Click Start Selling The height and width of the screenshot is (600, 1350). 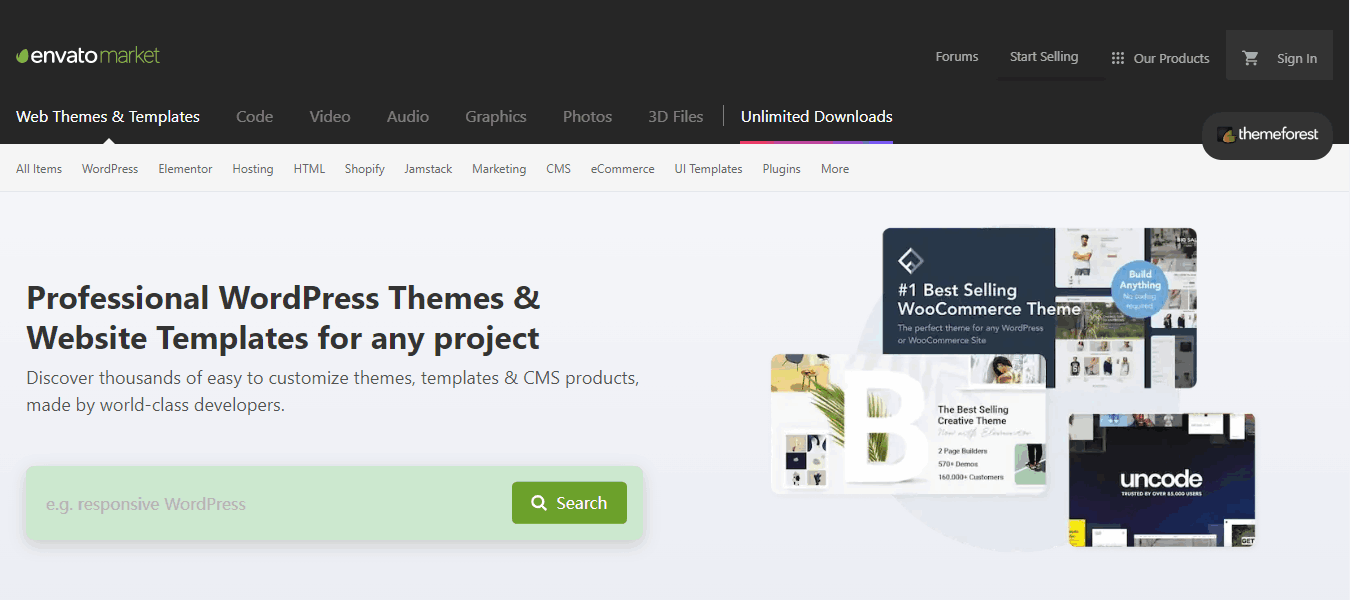[x=1044, y=57]
